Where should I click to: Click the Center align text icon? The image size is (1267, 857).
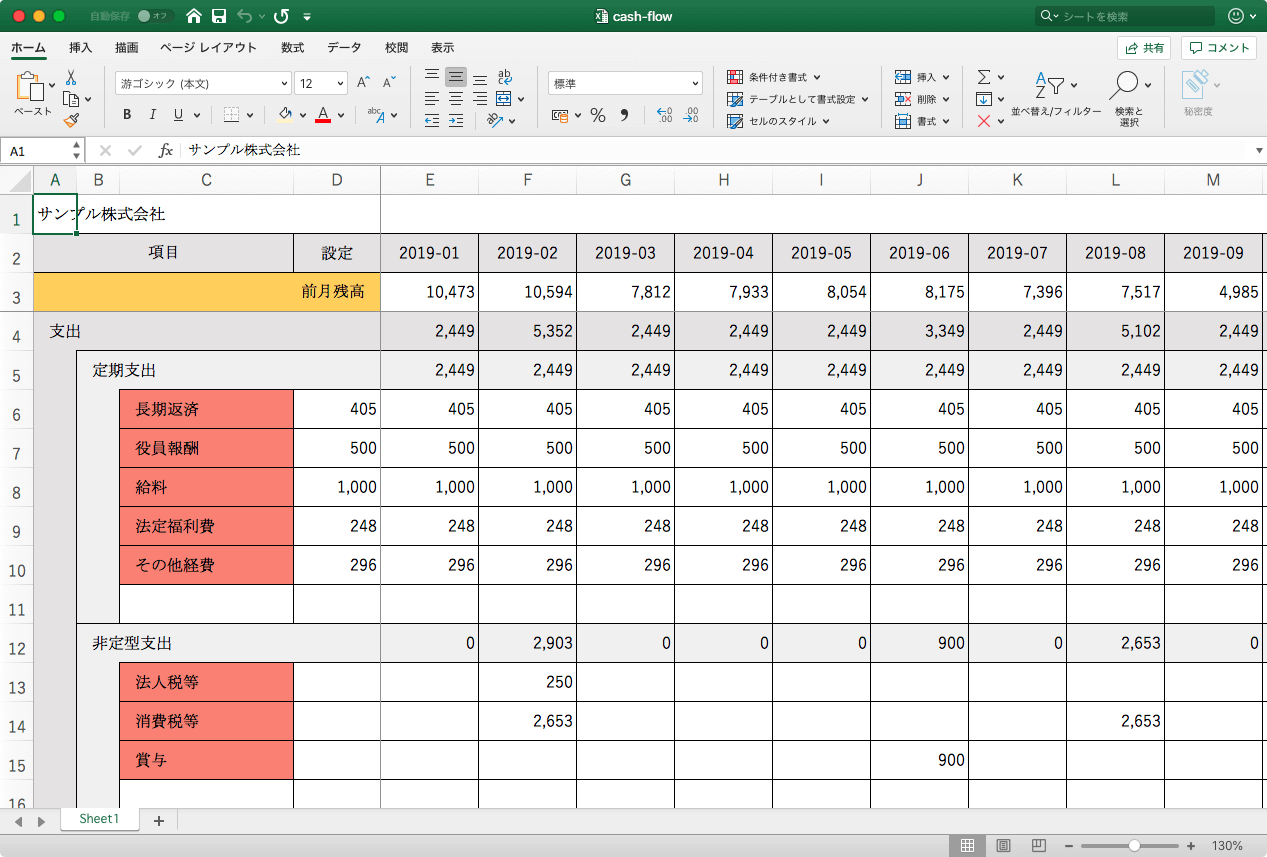point(455,99)
